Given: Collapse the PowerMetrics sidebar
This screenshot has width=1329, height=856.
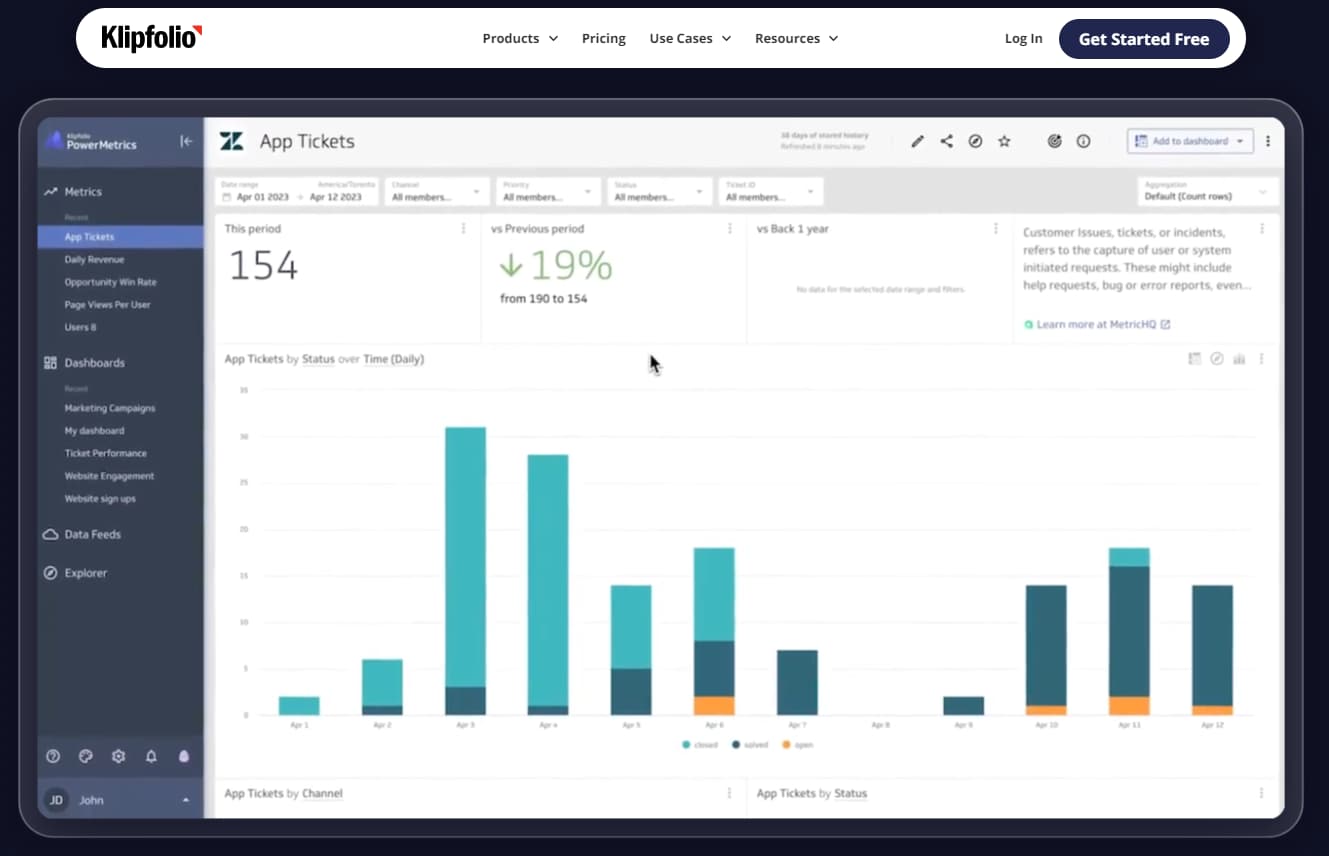Looking at the screenshot, I should (186, 142).
